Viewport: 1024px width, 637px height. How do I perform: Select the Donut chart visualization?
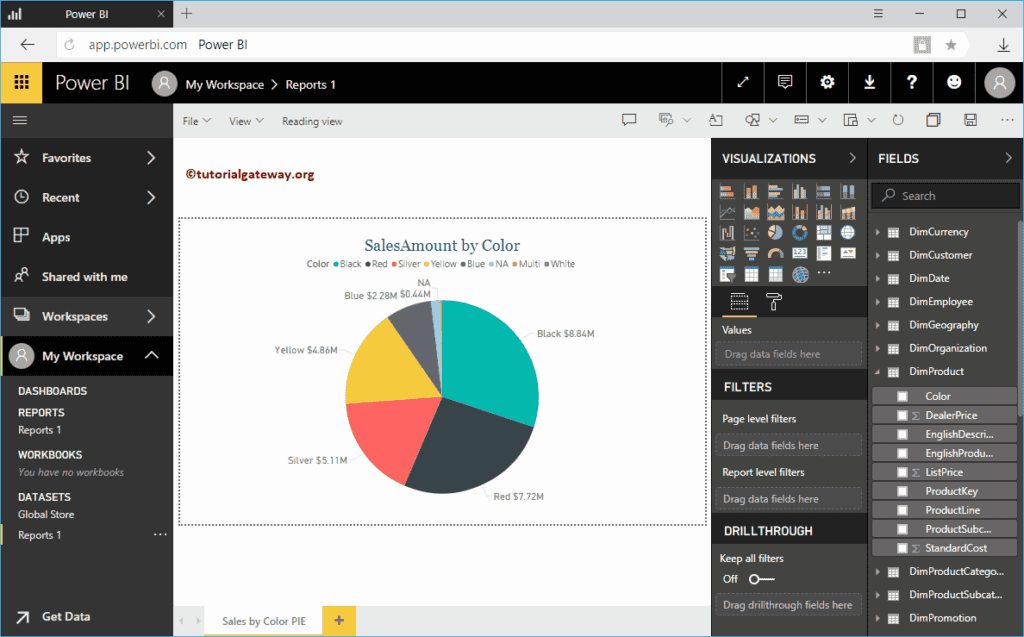pyautogui.click(x=799, y=232)
